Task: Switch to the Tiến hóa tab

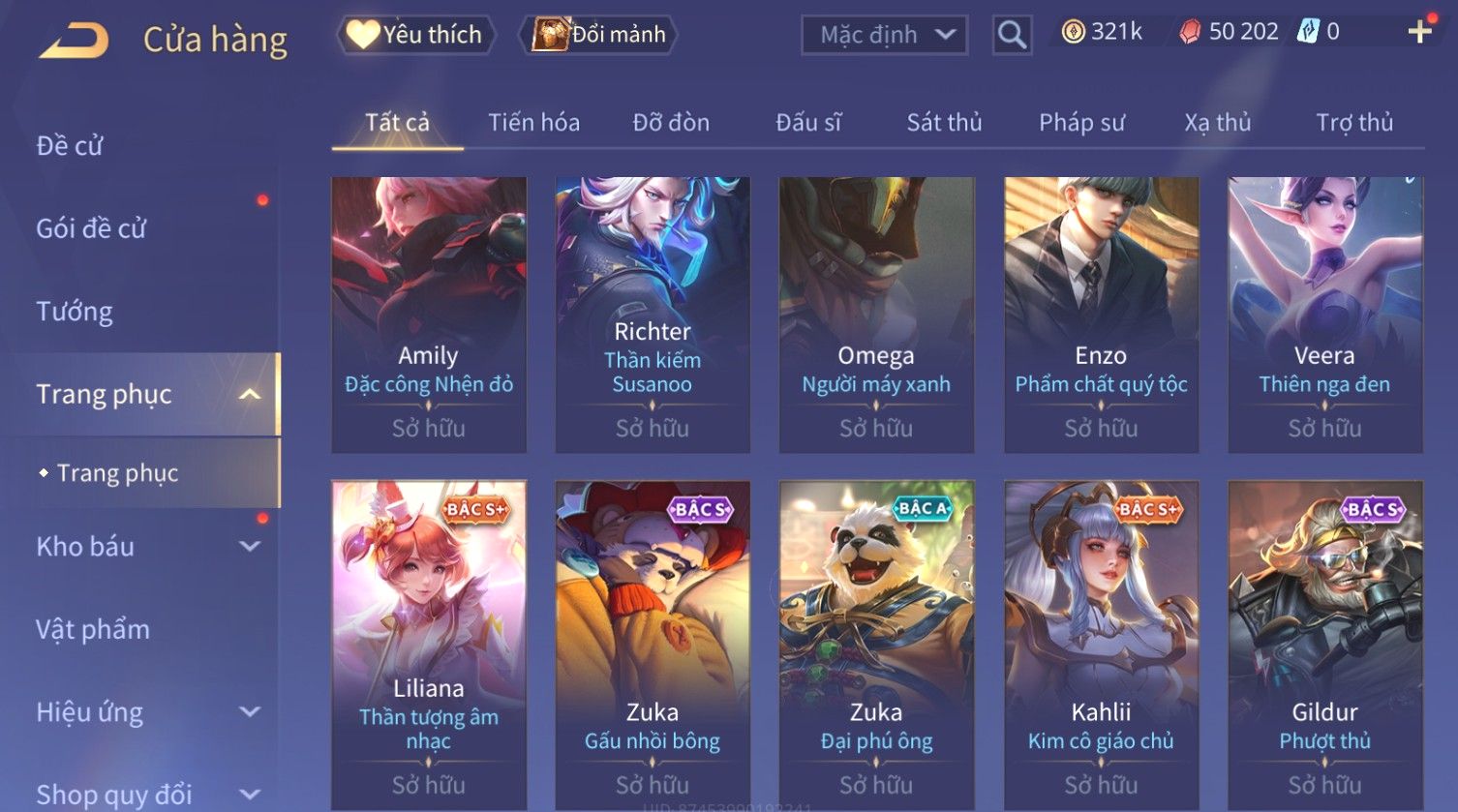Action: tap(533, 123)
